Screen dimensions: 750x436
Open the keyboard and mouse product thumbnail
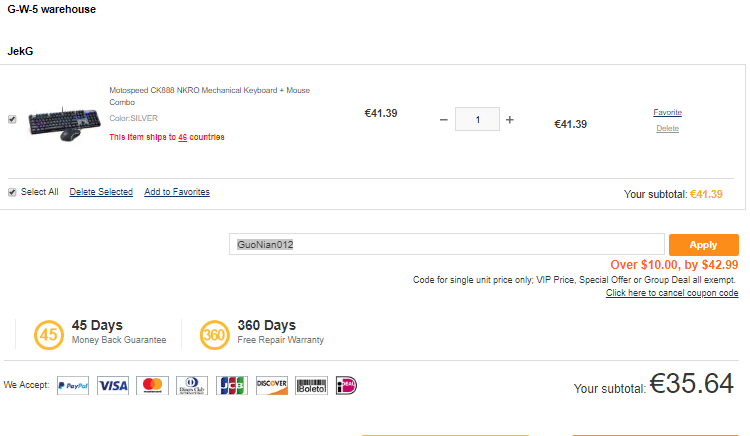pyautogui.click(x=64, y=124)
